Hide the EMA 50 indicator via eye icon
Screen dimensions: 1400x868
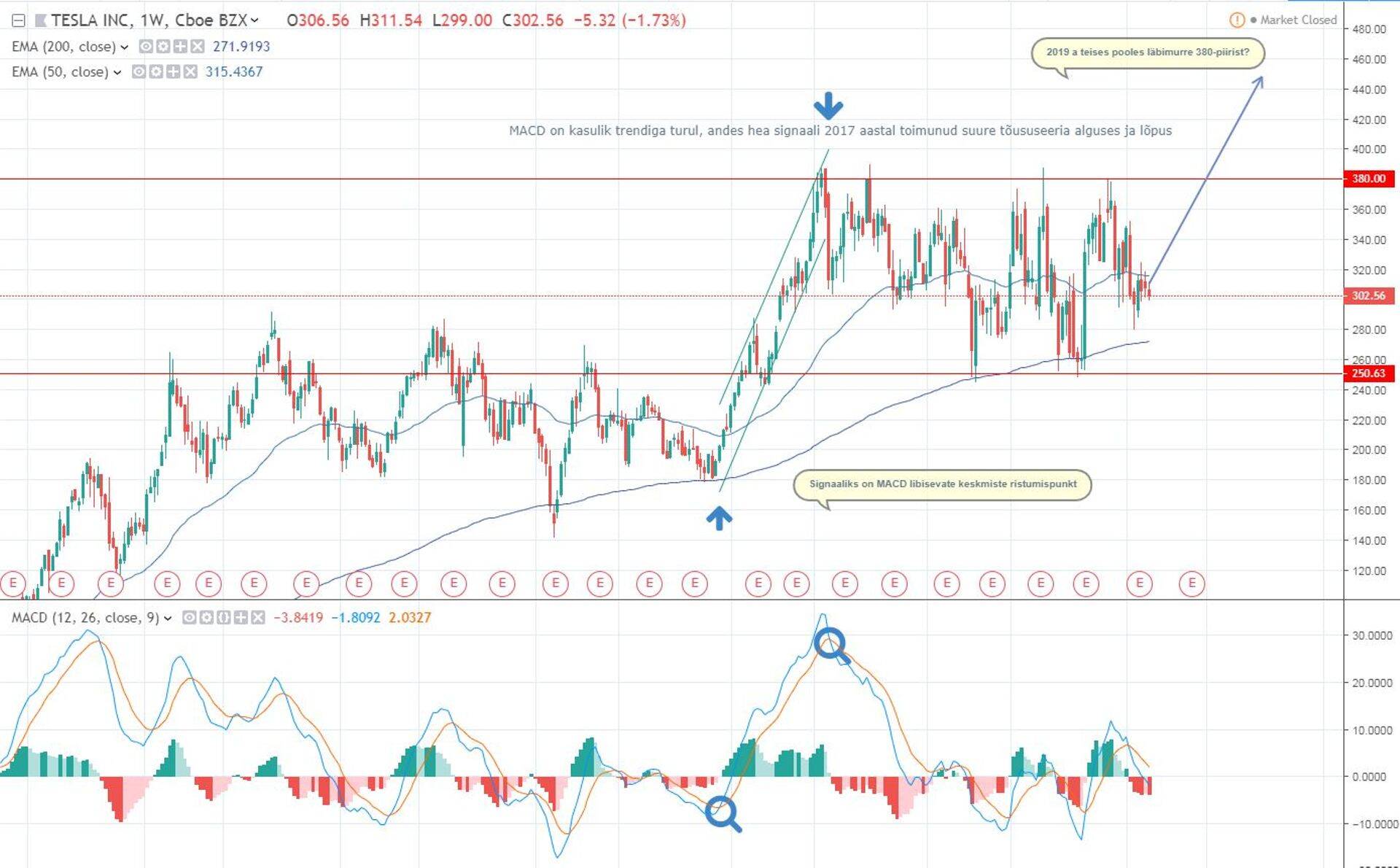(x=139, y=71)
